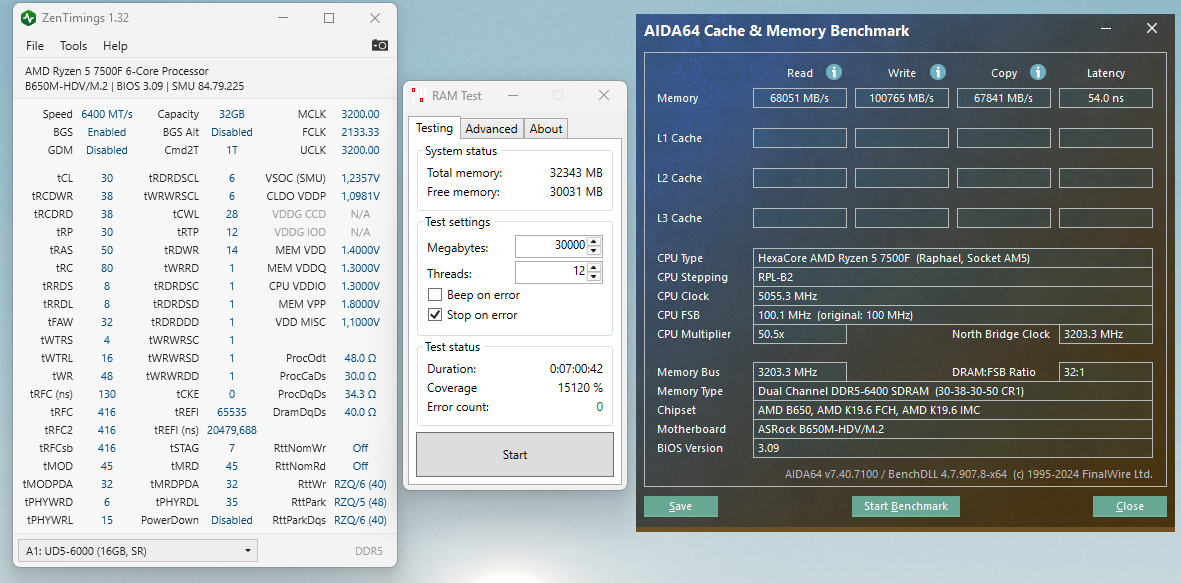This screenshot has width=1181, height=583.
Task: Decrease Megabytes value with down arrow
Action: (594, 251)
